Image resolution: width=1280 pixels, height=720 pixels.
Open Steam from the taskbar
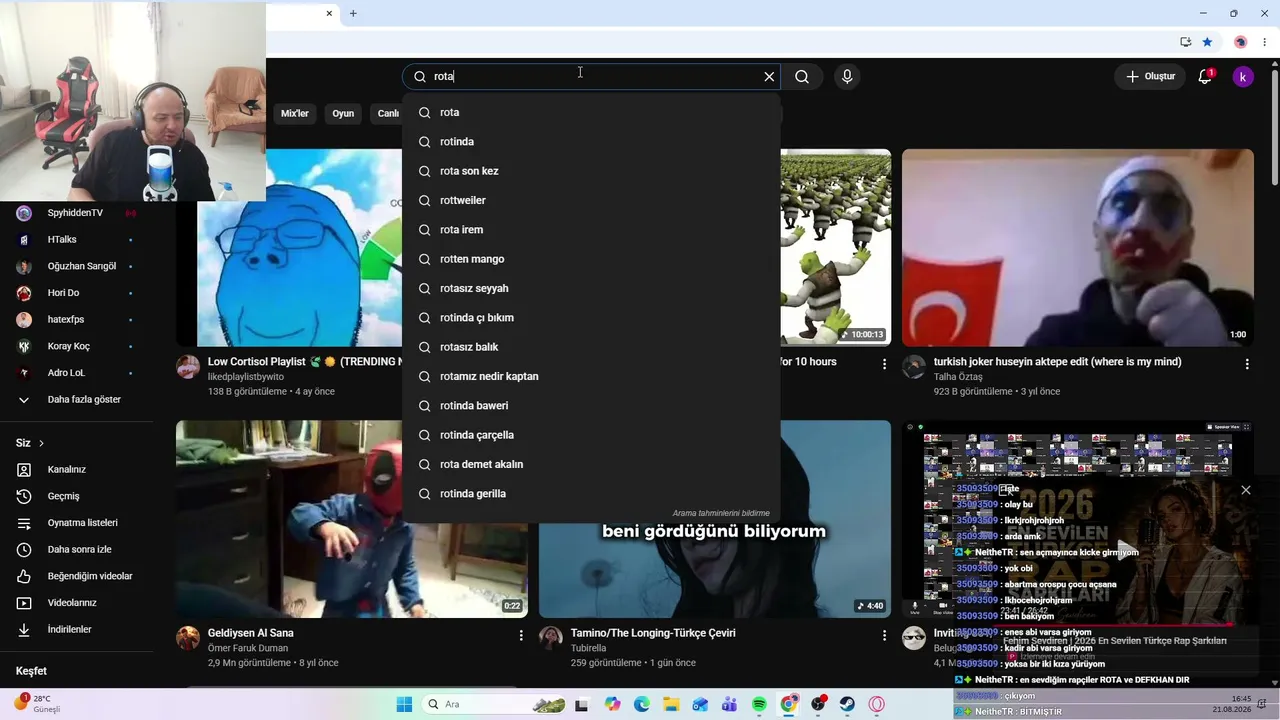click(847, 704)
